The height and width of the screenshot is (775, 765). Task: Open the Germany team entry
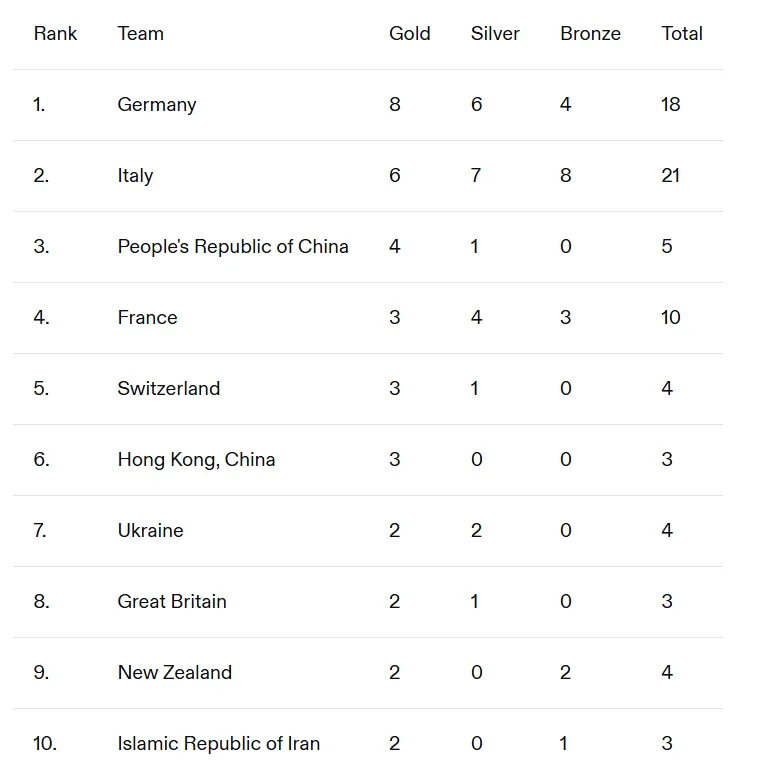click(x=157, y=105)
